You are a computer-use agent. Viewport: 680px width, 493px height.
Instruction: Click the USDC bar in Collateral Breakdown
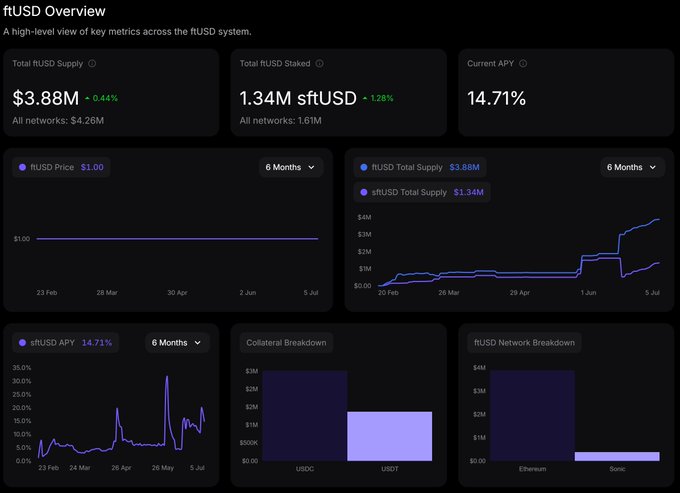point(305,415)
